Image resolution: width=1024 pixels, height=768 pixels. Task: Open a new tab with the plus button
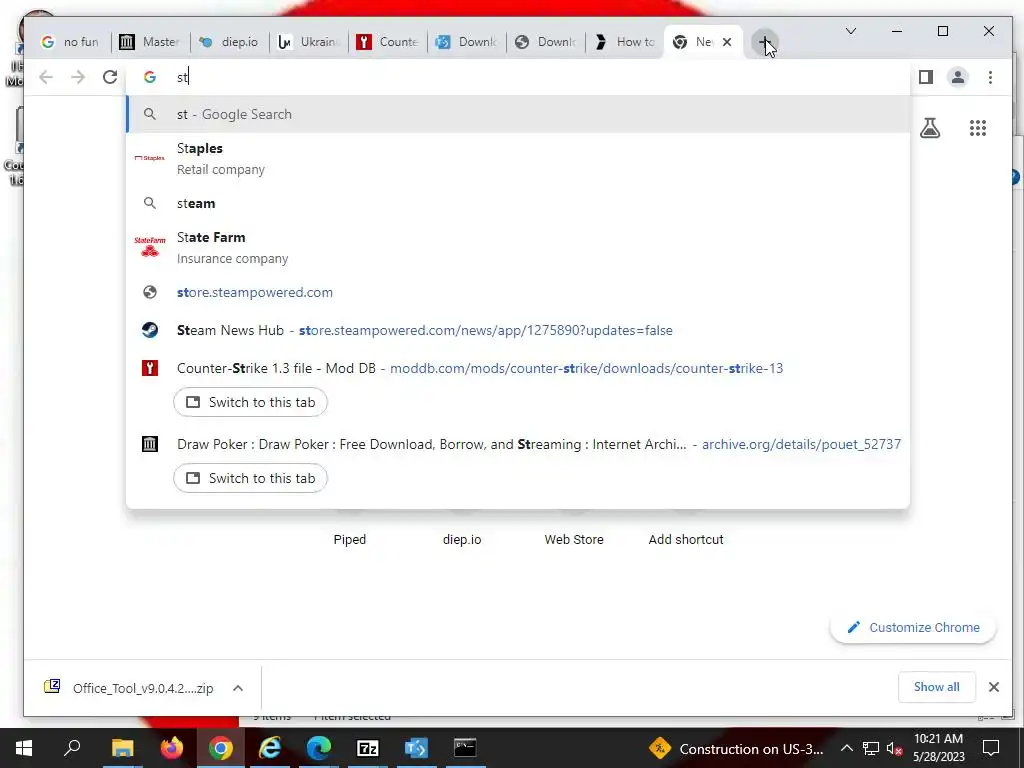click(764, 42)
